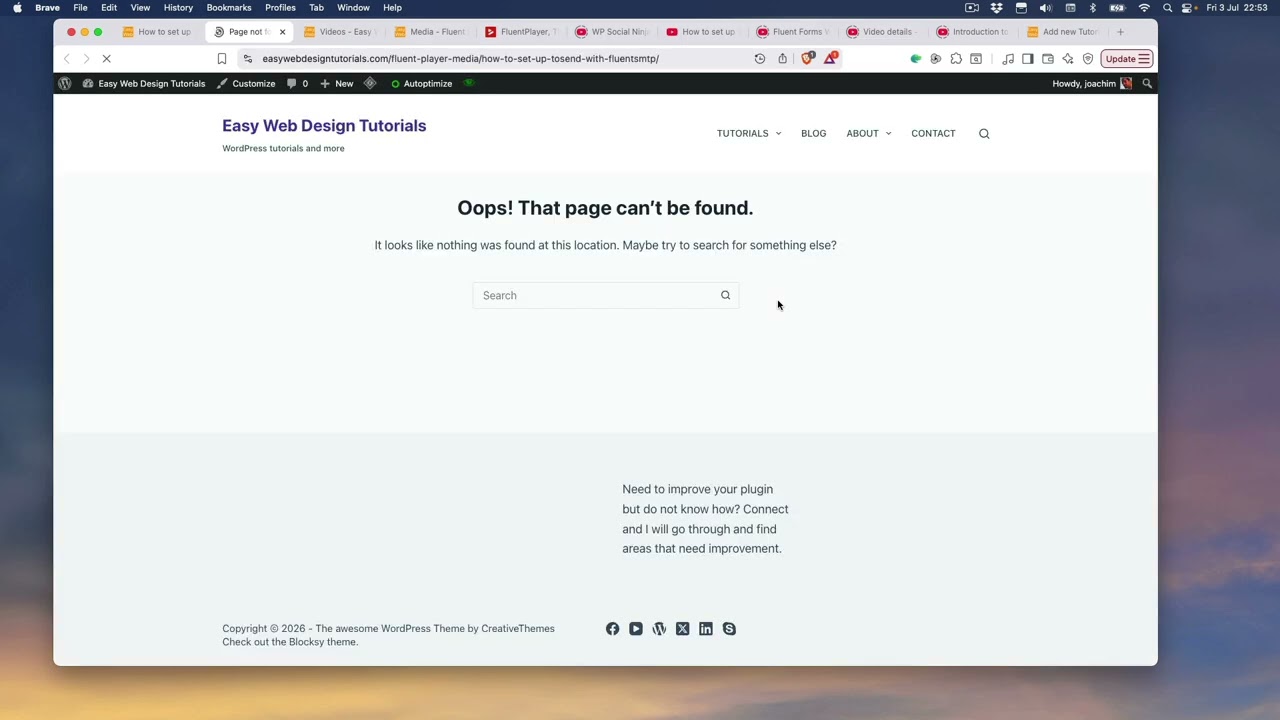Open the Brave application menu

[47, 8]
